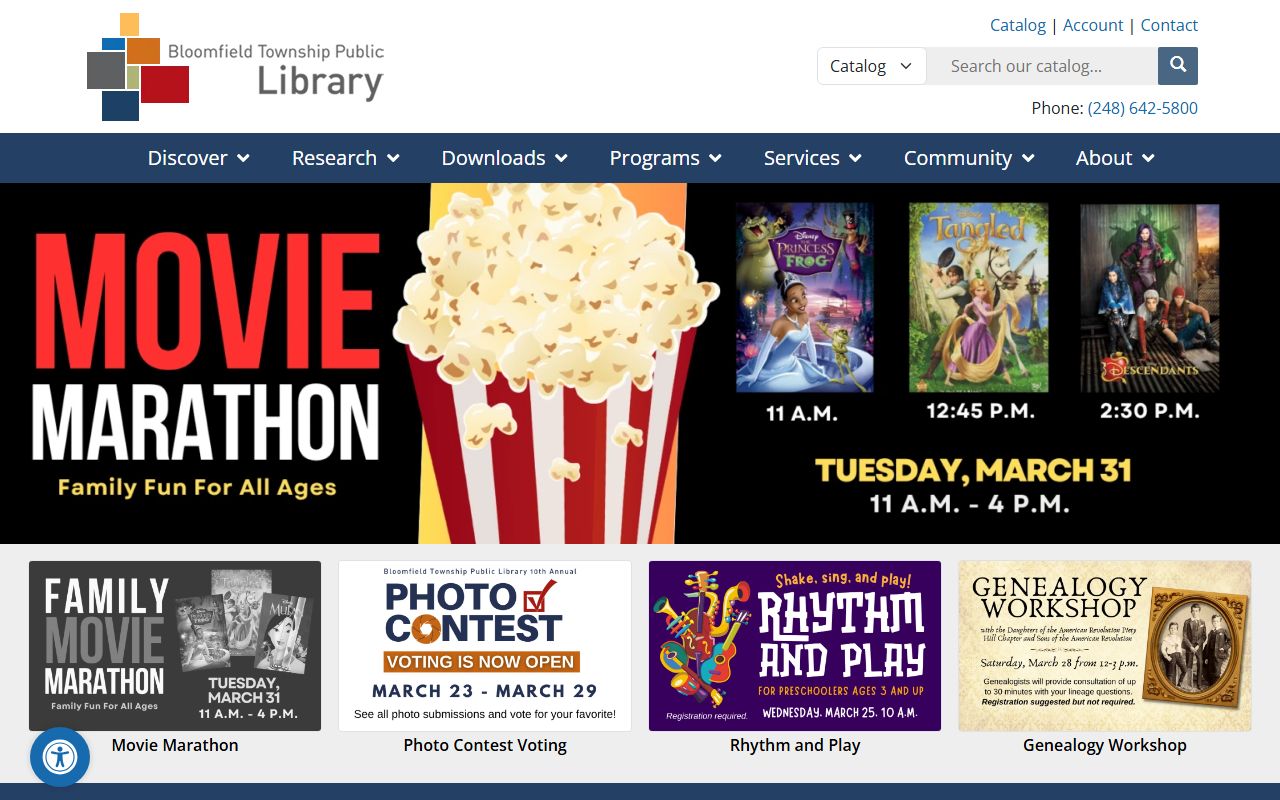1280x800 pixels.
Task: Open the Programs menu
Action: click(x=665, y=158)
